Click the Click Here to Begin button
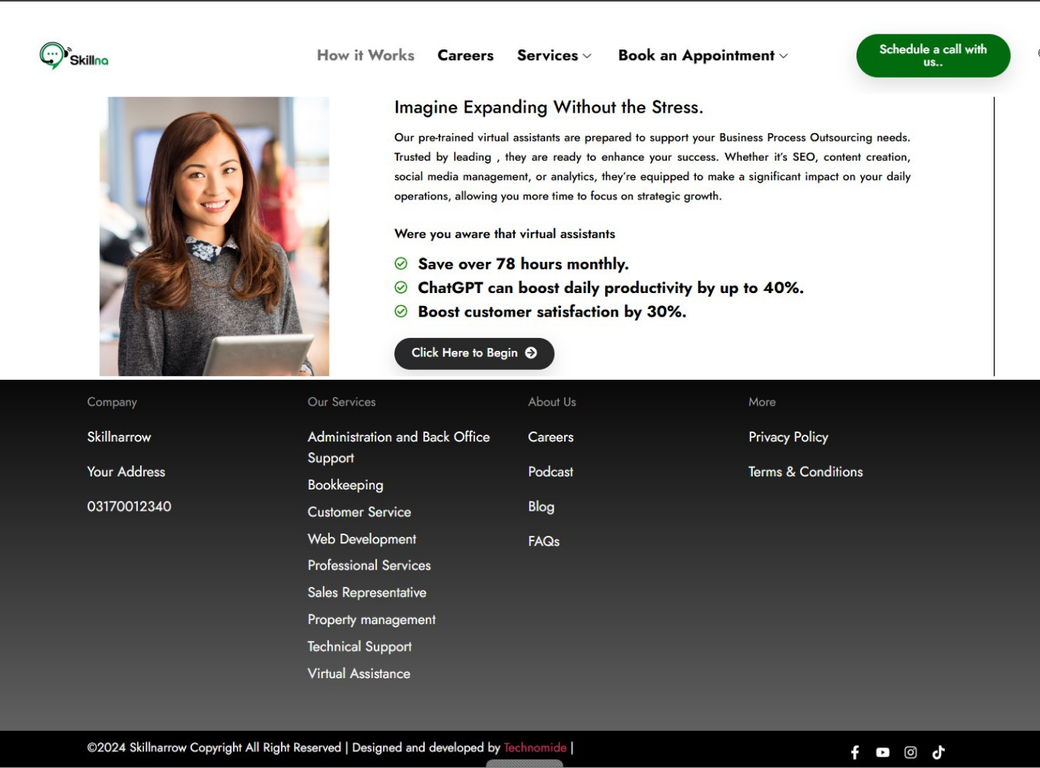Image resolution: width=1040 pixels, height=768 pixels. click(474, 353)
